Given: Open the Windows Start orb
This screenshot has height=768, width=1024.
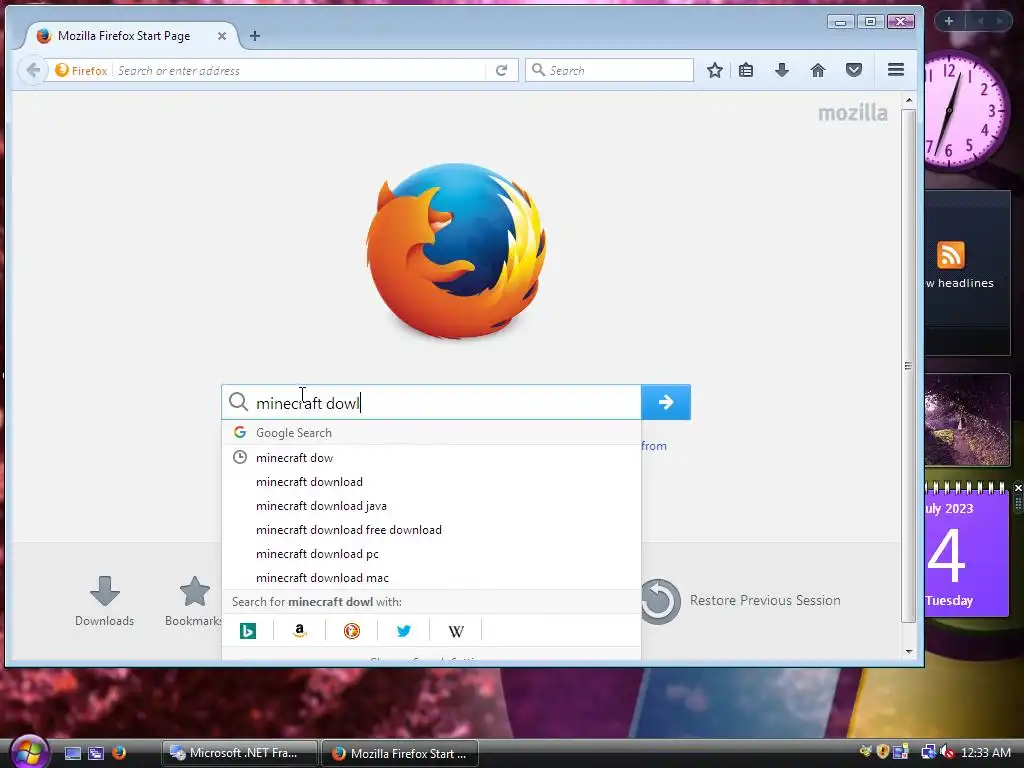Looking at the screenshot, I should pyautogui.click(x=29, y=752).
